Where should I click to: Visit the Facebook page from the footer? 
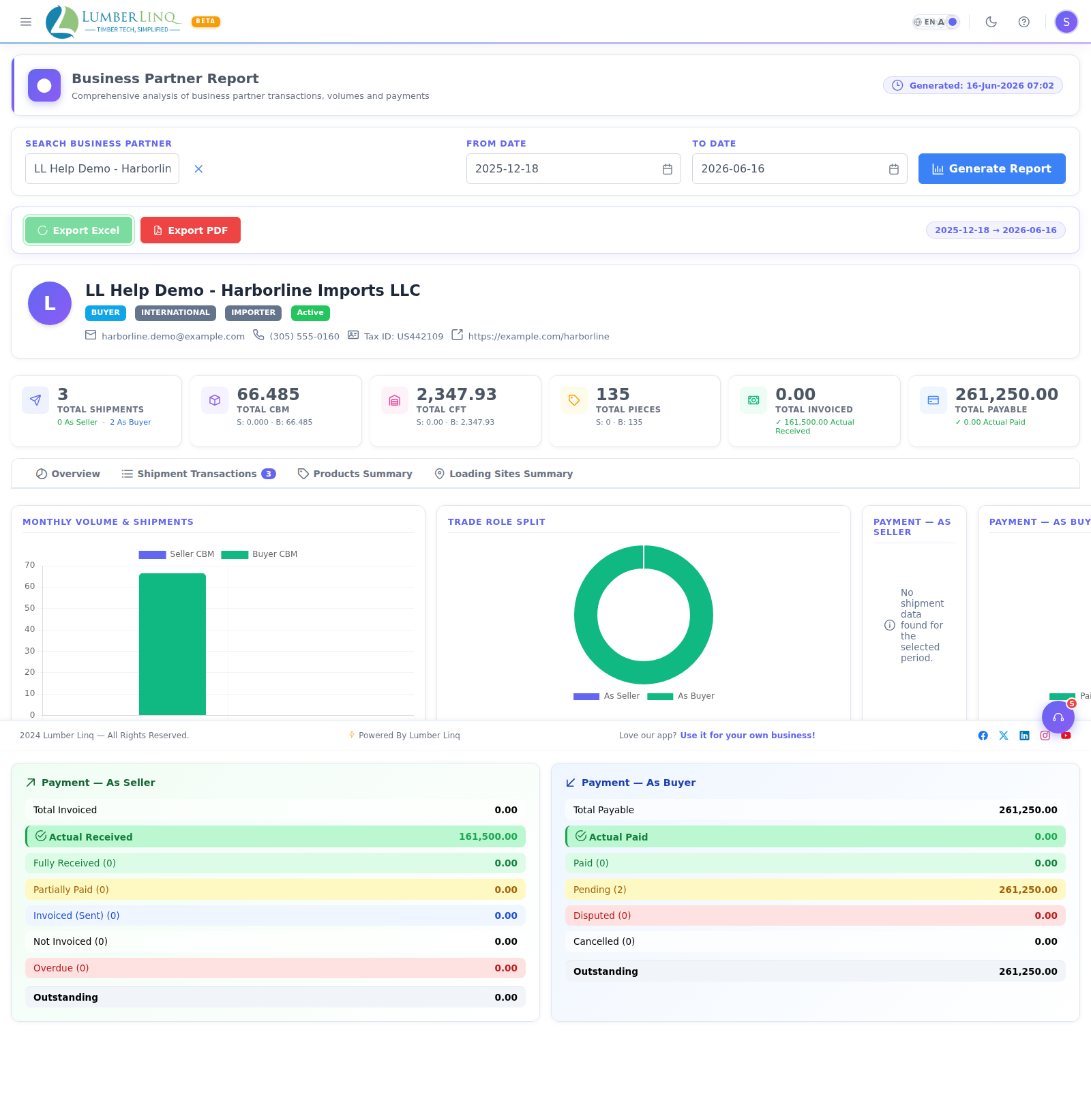point(983,736)
